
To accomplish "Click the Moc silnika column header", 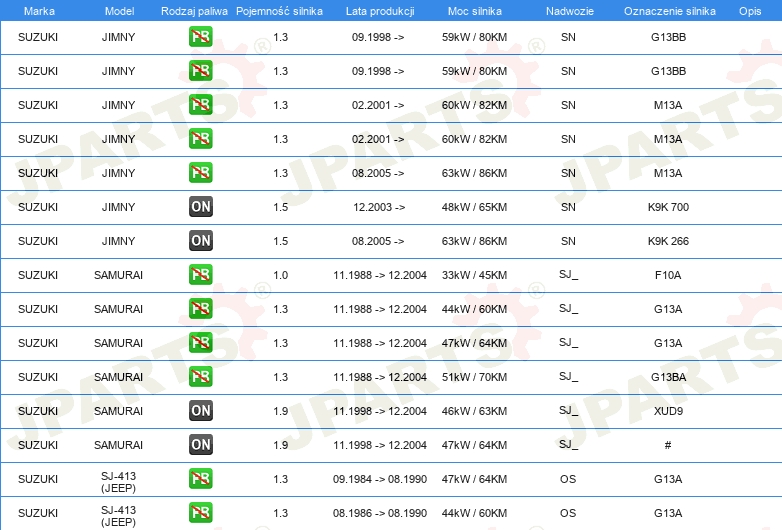I will point(474,11).
